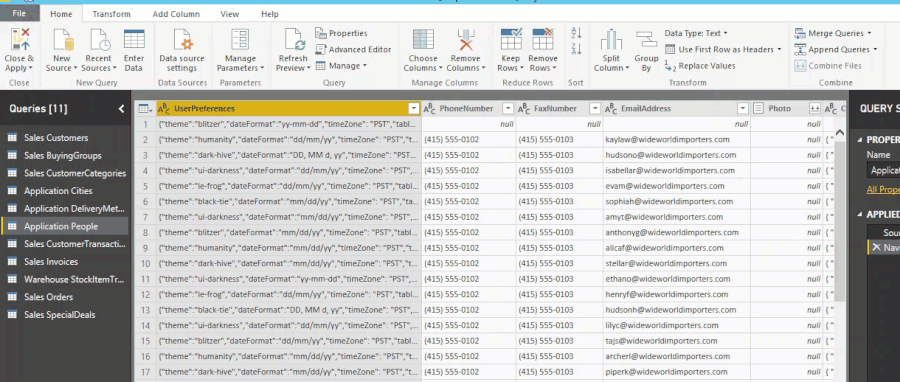Viewport: 900px width, 382px height.
Task: Open the New Source icon
Action: point(63,39)
